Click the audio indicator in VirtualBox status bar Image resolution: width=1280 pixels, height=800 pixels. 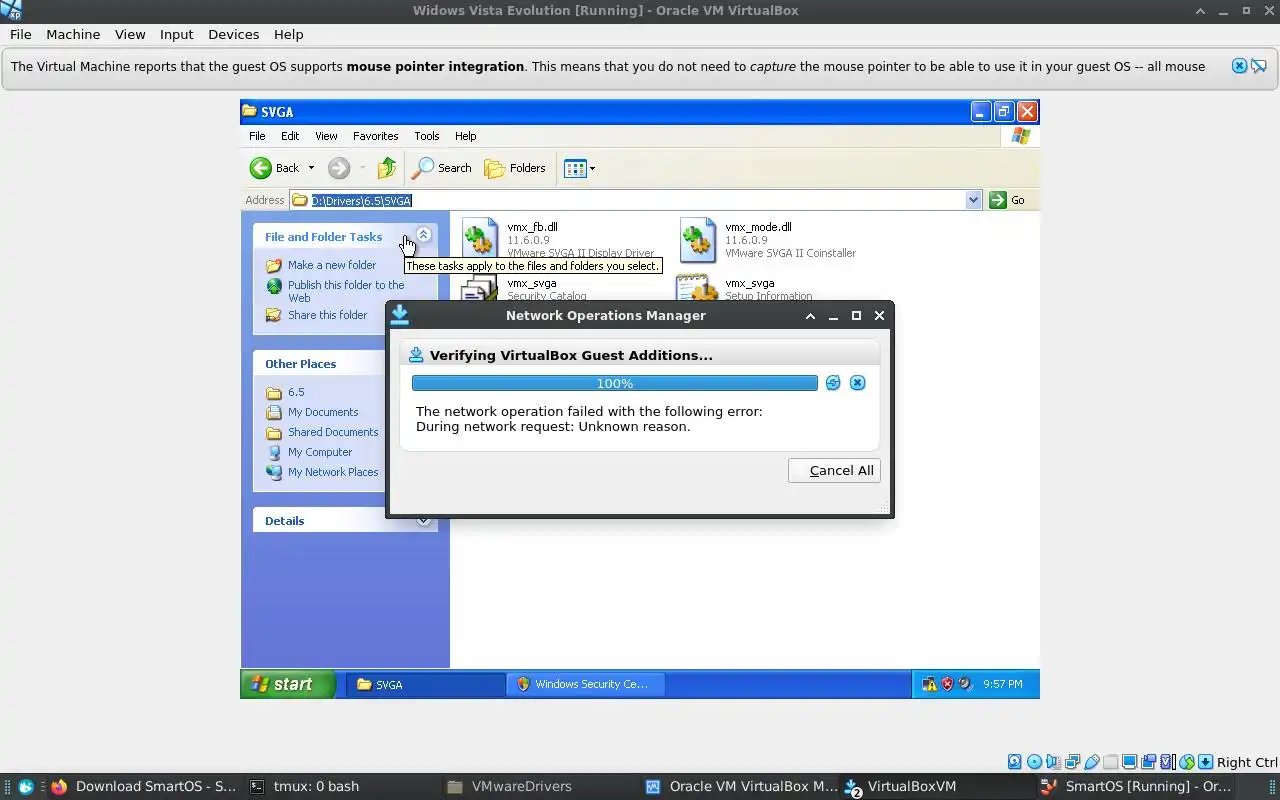click(1053, 762)
